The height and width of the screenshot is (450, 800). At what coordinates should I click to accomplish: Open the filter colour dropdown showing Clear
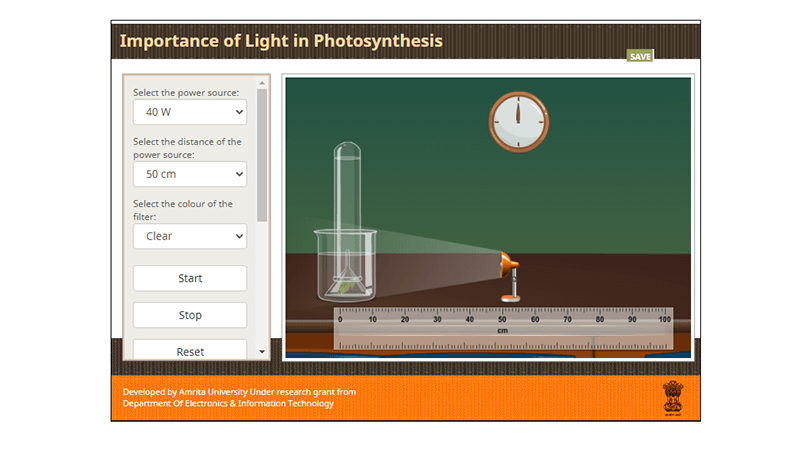(189, 236)
